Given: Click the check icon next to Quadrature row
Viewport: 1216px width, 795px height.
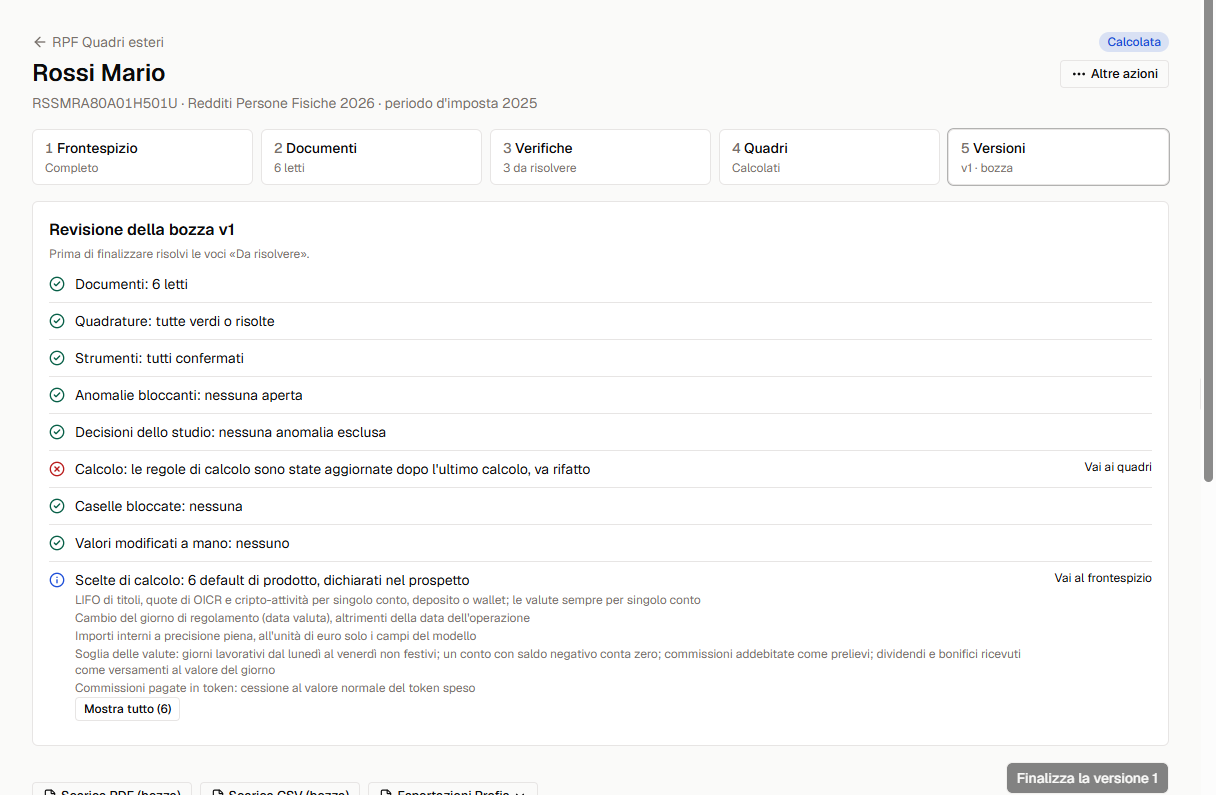Looking at the screenshot, I should click(x=57, y=321).
